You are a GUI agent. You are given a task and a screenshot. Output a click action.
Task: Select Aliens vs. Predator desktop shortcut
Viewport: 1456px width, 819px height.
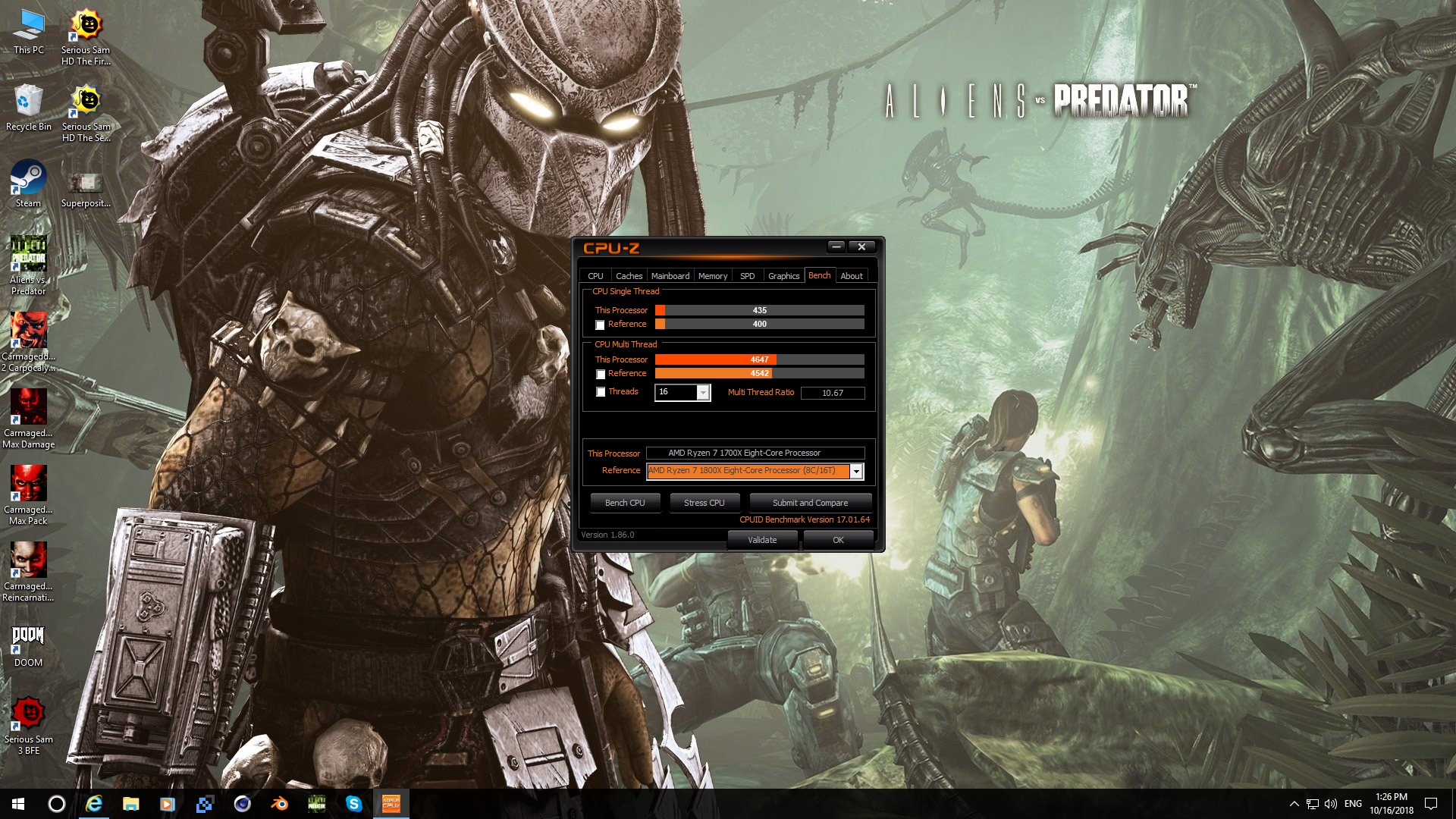pyautogui.click(x=29, y=265)
